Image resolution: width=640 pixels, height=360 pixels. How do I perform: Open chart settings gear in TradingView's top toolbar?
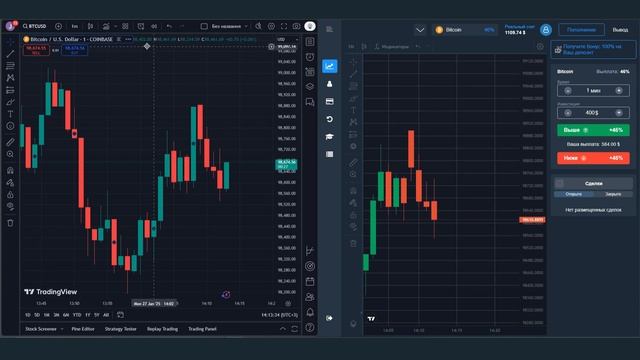(271, 26)
